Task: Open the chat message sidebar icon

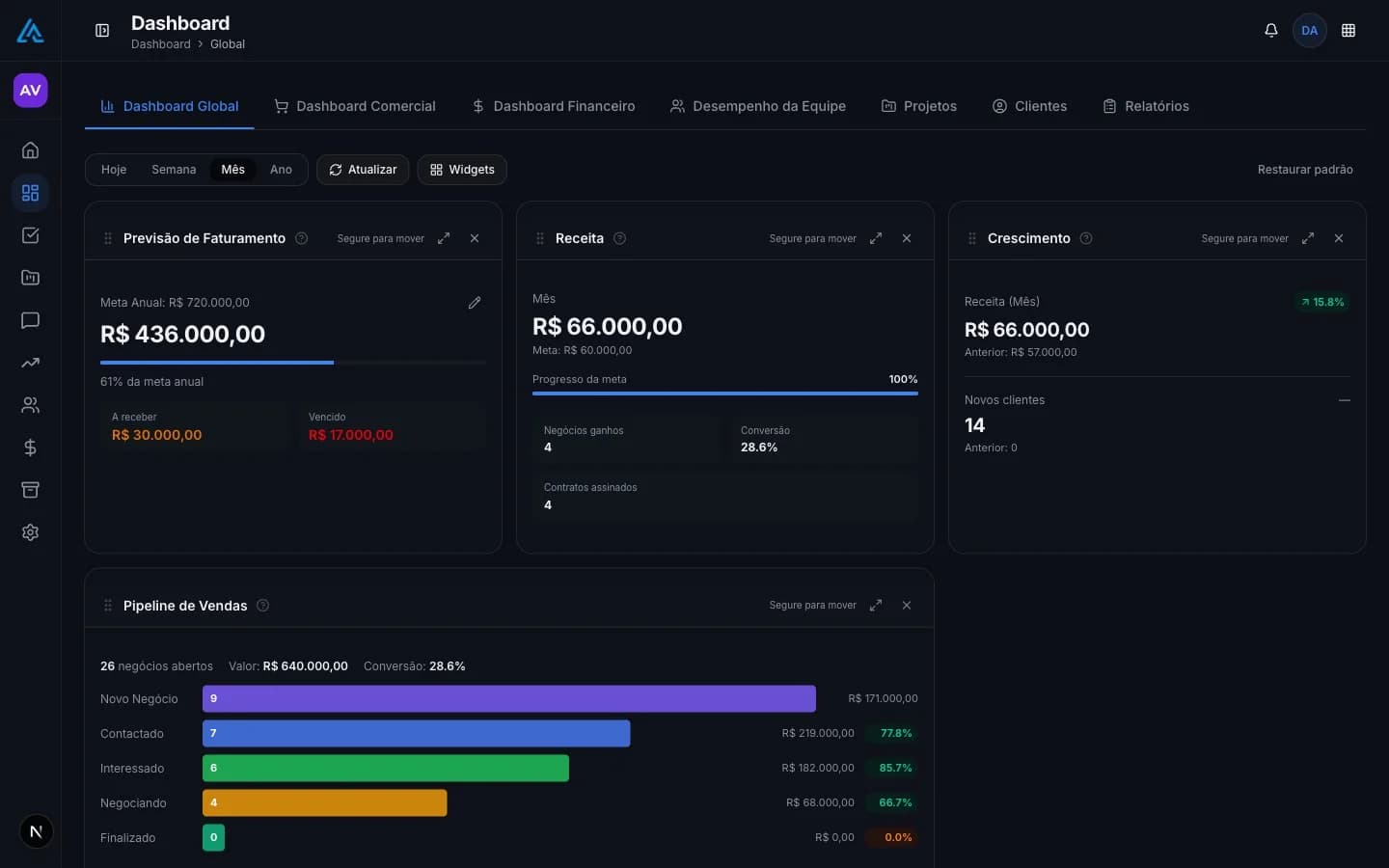Action: 30,320
